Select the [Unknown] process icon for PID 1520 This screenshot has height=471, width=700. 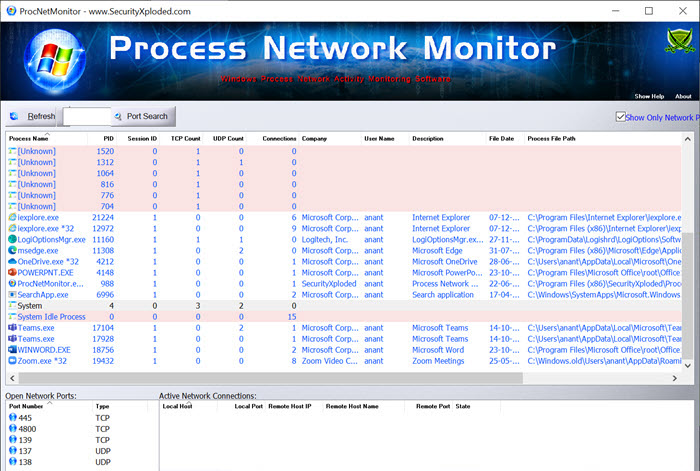(12, 151)
